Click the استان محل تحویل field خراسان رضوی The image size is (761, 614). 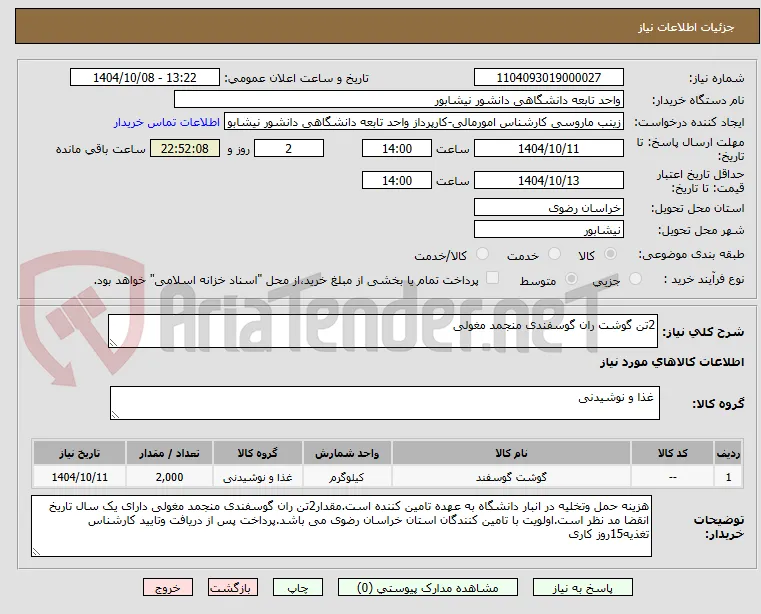pyautogui.click(x=548, y=208)
